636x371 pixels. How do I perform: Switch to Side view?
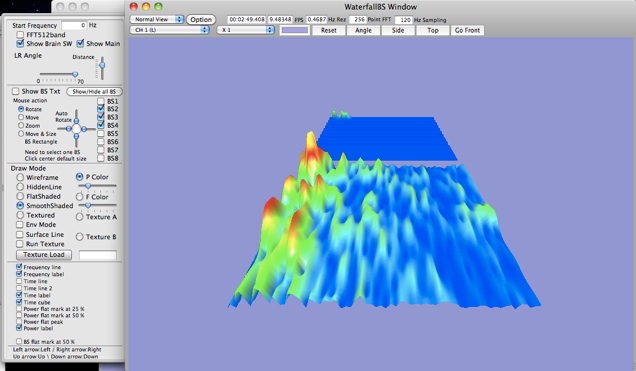(398, 30)
